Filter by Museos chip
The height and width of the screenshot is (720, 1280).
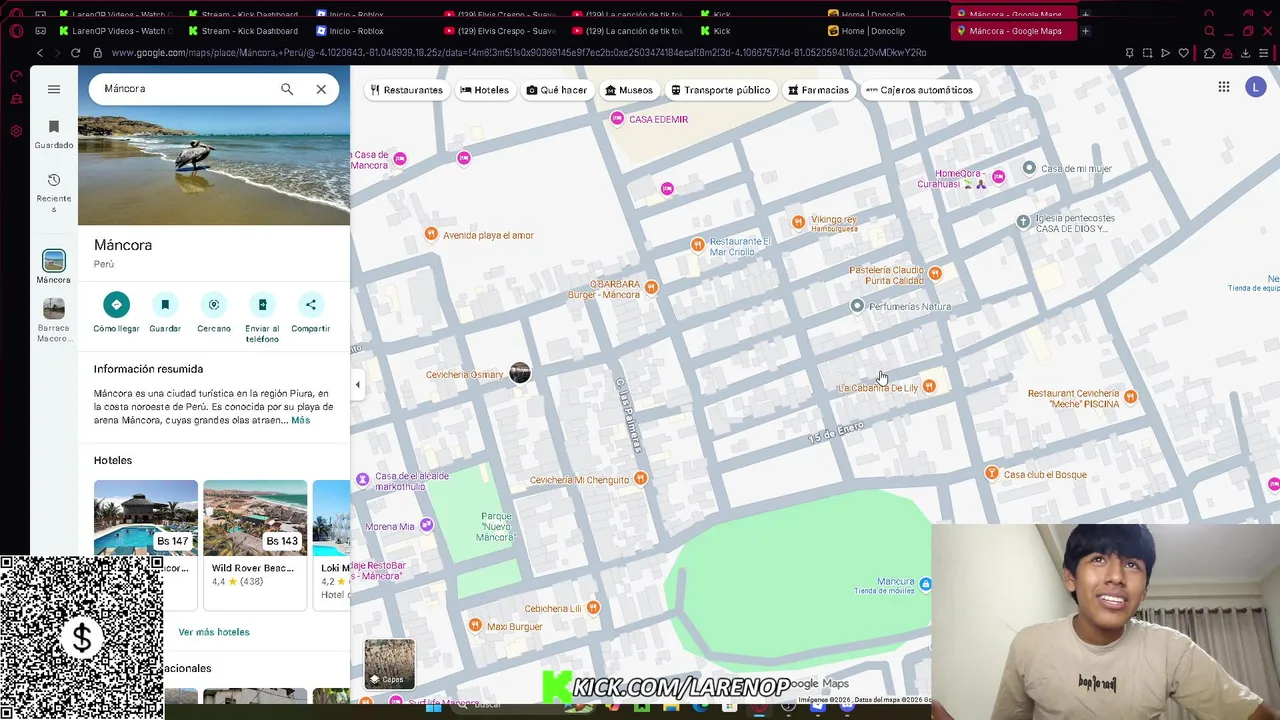pos(629,90)
